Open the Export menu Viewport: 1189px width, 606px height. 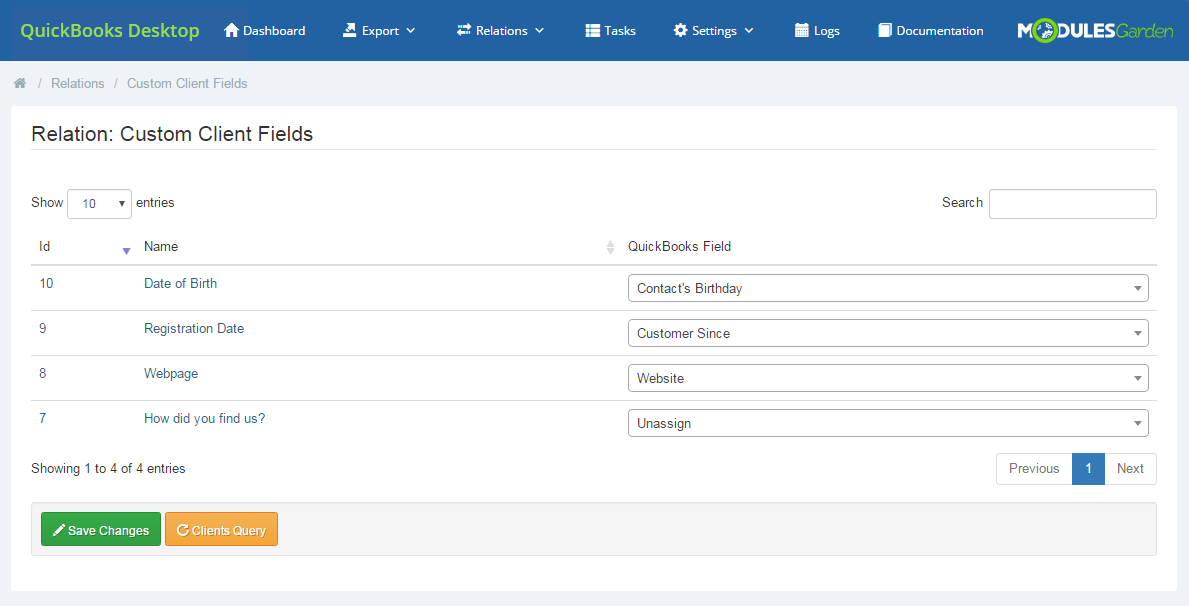(x=378, y=30)
